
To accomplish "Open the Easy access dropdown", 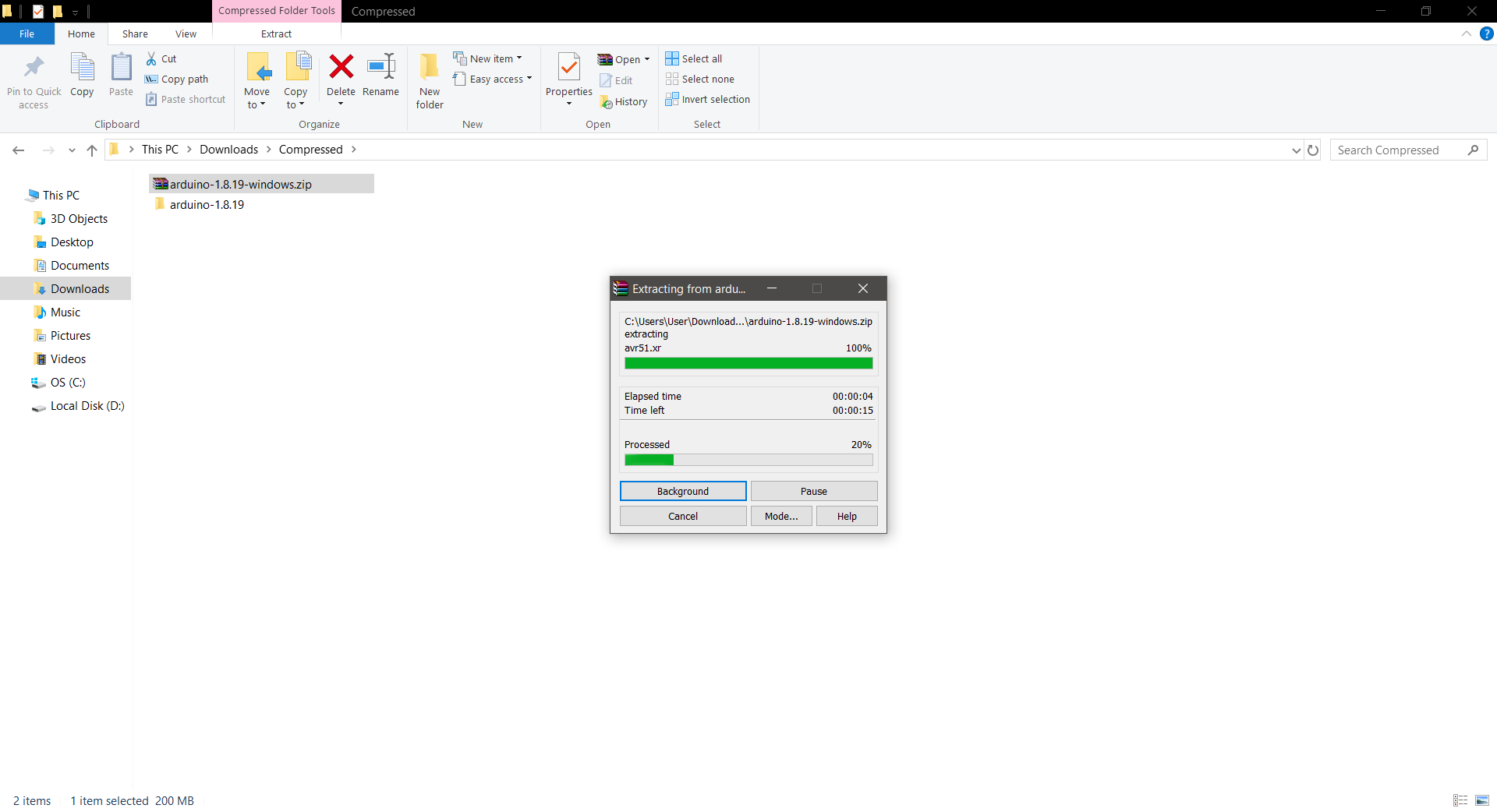I will click(493, 79).
